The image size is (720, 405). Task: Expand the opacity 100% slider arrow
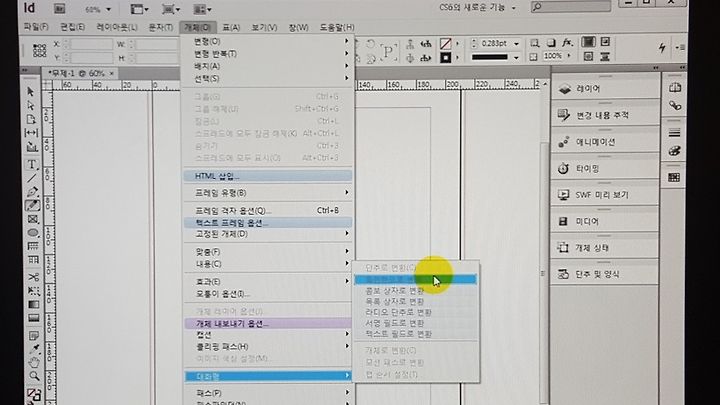click(569, 56)
